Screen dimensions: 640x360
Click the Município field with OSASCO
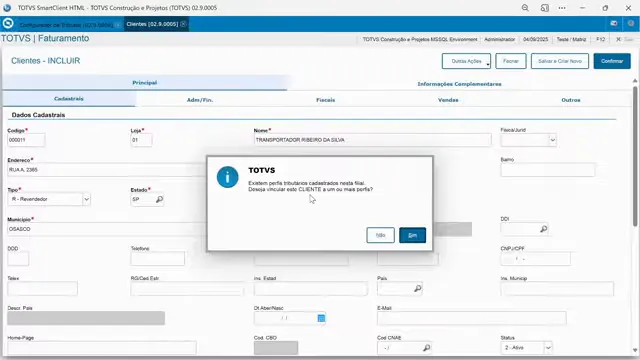click(x=107, y=229)
